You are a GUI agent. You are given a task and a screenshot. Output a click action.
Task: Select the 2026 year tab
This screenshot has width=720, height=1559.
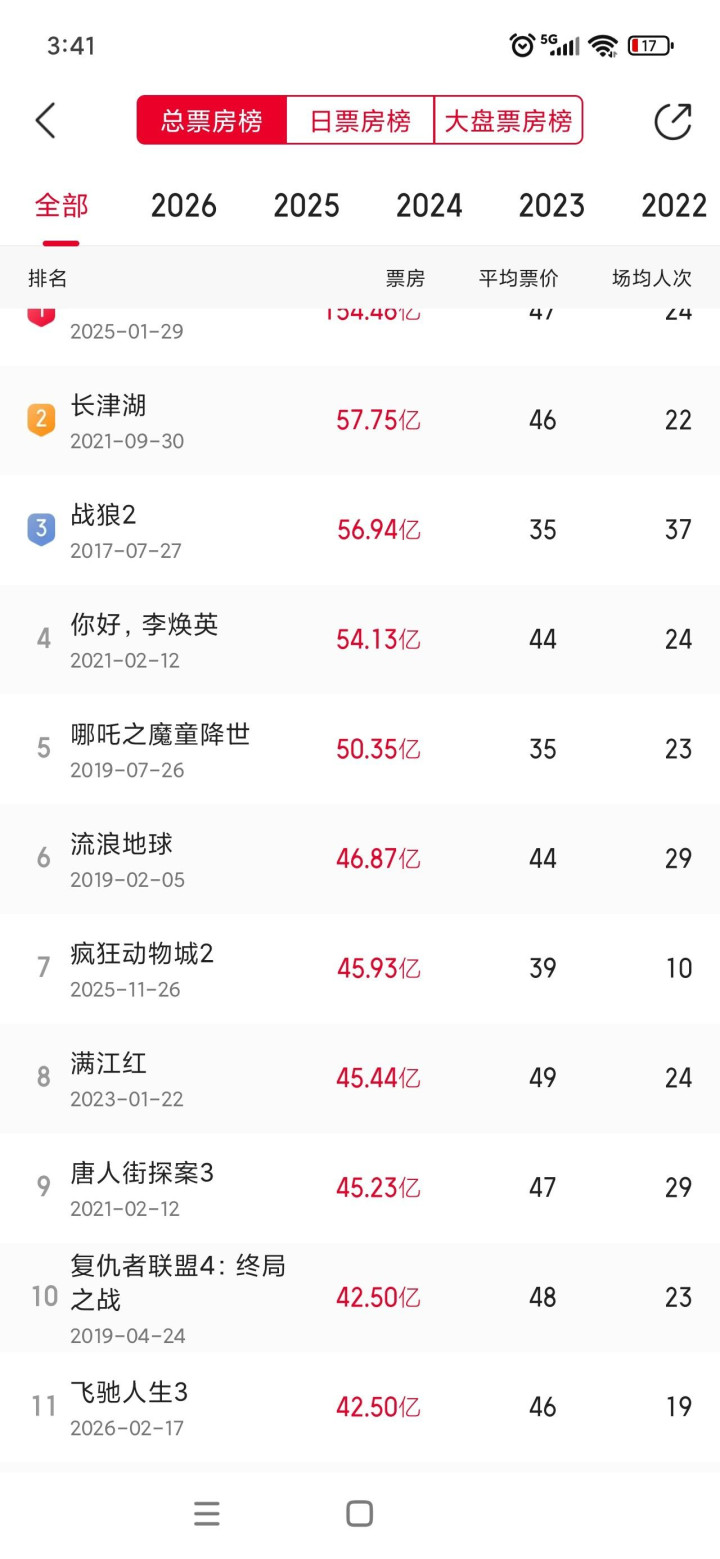tap(184, 206)
